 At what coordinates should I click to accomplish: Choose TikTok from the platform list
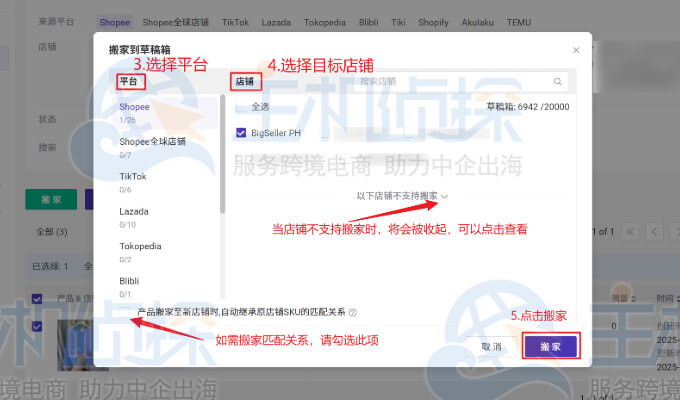[x=133, y=176]
